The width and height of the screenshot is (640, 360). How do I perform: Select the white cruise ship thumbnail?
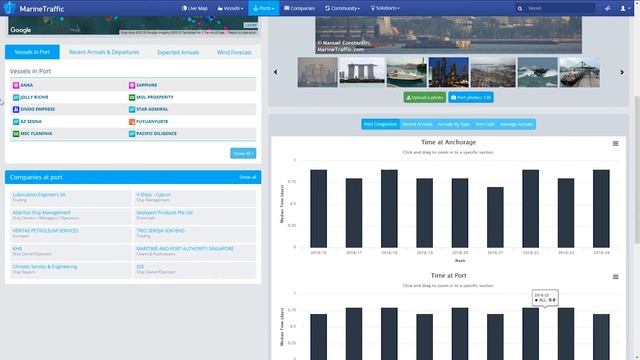[x=407, y=72]
